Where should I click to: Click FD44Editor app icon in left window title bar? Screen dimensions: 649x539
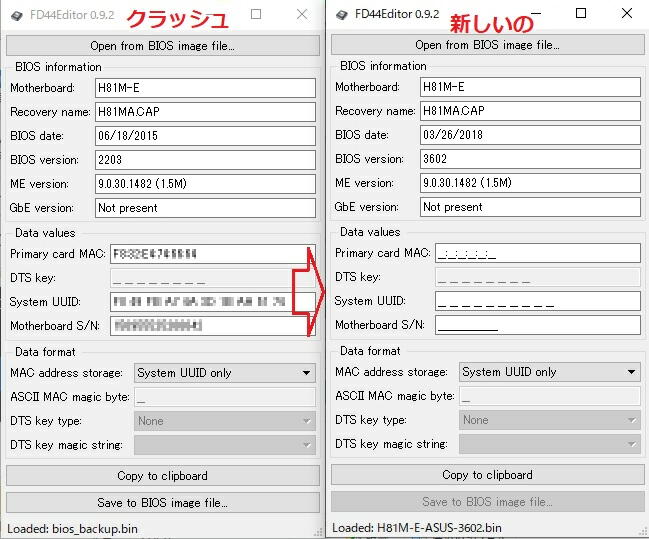[17, 16]
